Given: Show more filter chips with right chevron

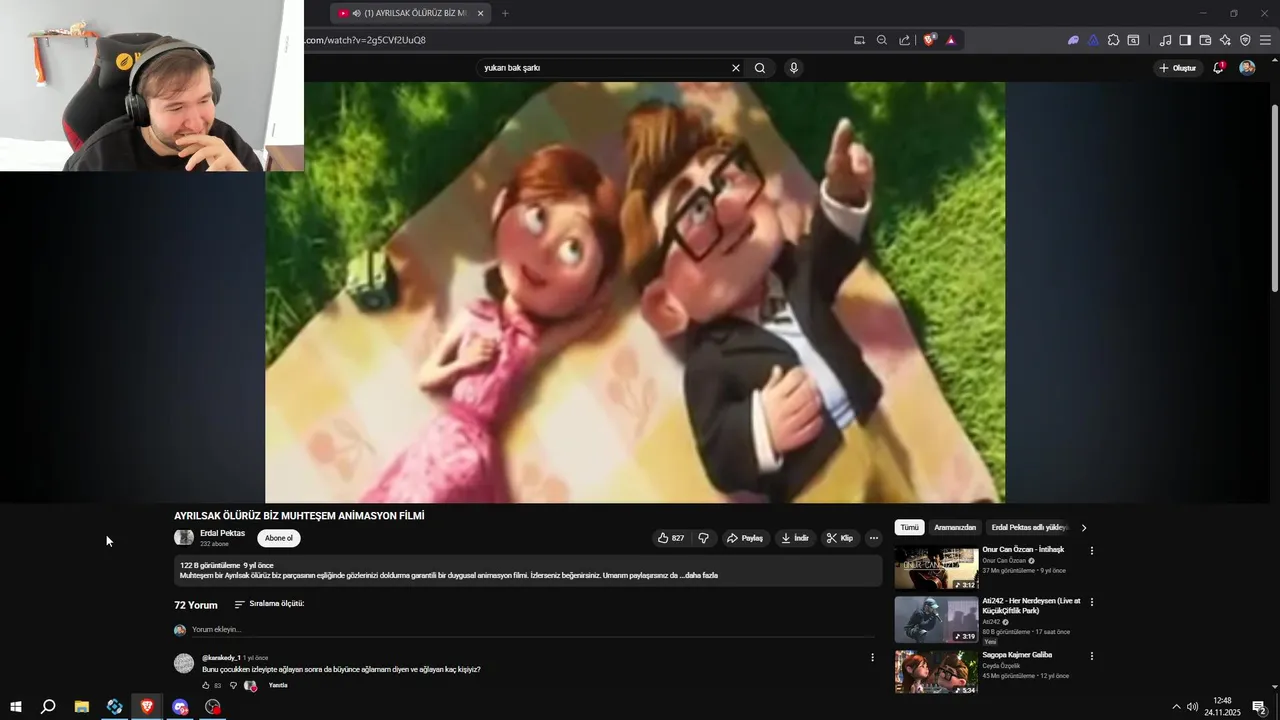Looking at the screenshot, I should pyautogui.click(x=1083, y=528).
